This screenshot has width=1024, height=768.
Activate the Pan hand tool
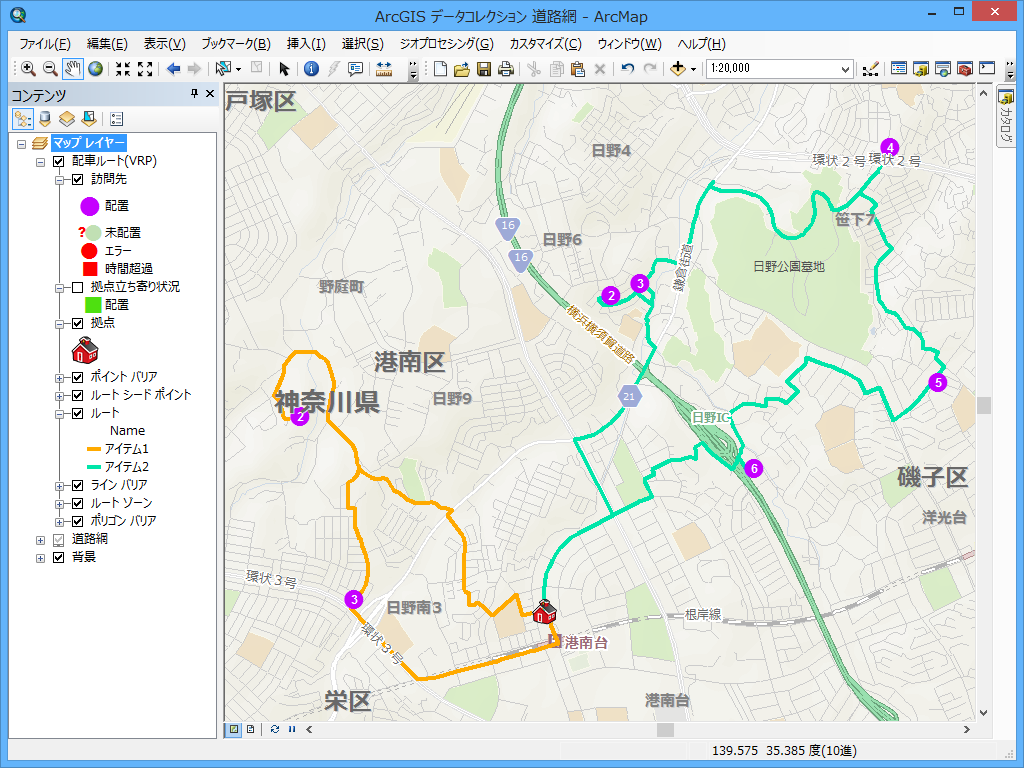72,69
